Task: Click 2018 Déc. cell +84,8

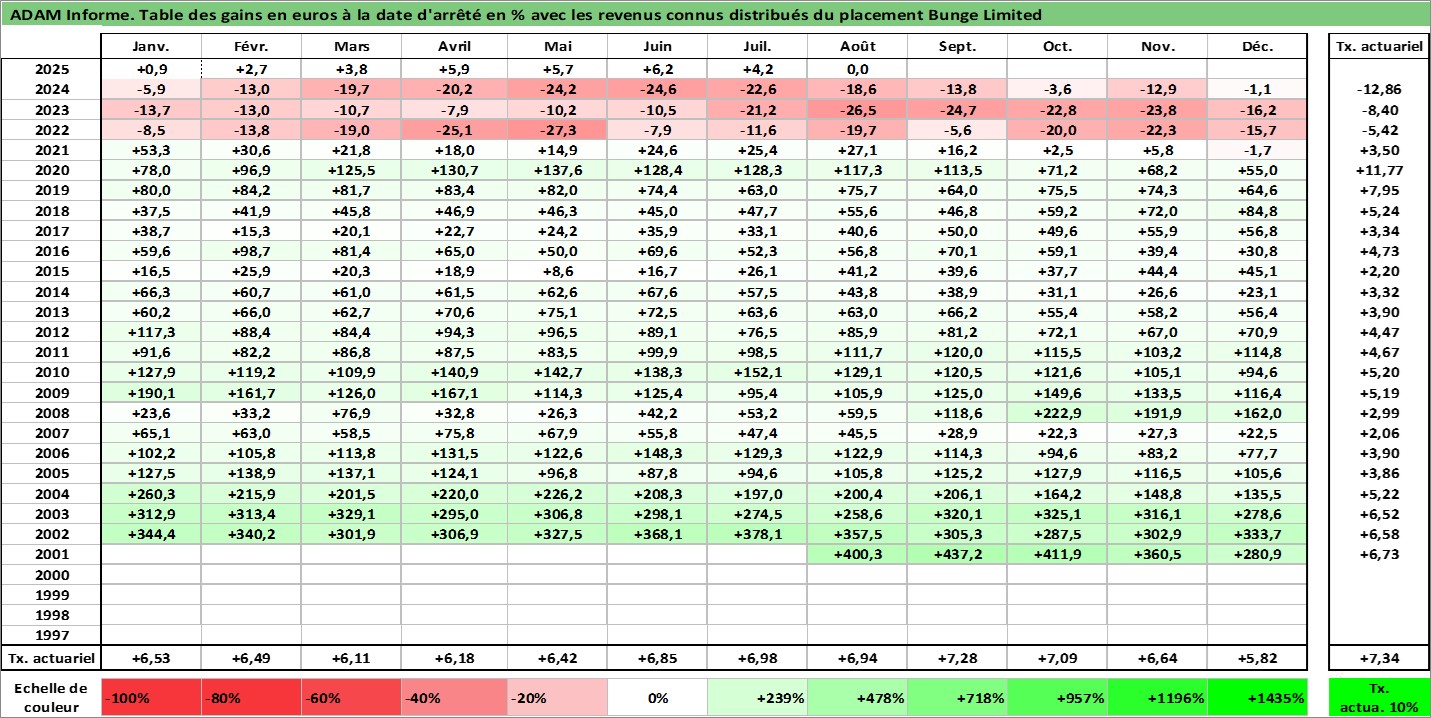Action: pyautogui.click(x=1257, y=211)
